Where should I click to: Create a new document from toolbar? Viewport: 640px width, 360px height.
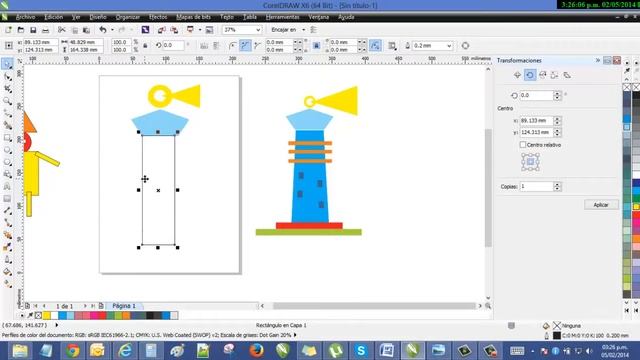click(8, 30)
